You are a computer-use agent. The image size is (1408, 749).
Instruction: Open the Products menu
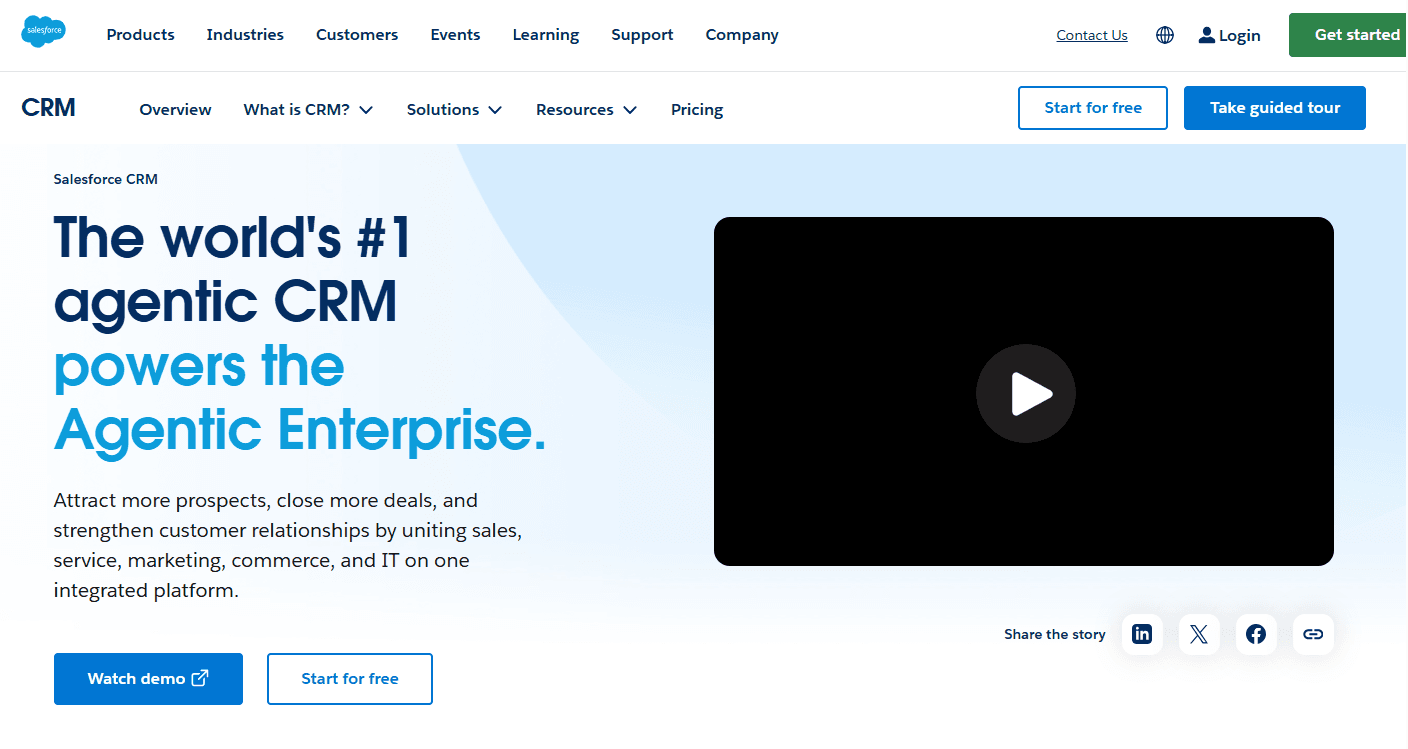140,35
